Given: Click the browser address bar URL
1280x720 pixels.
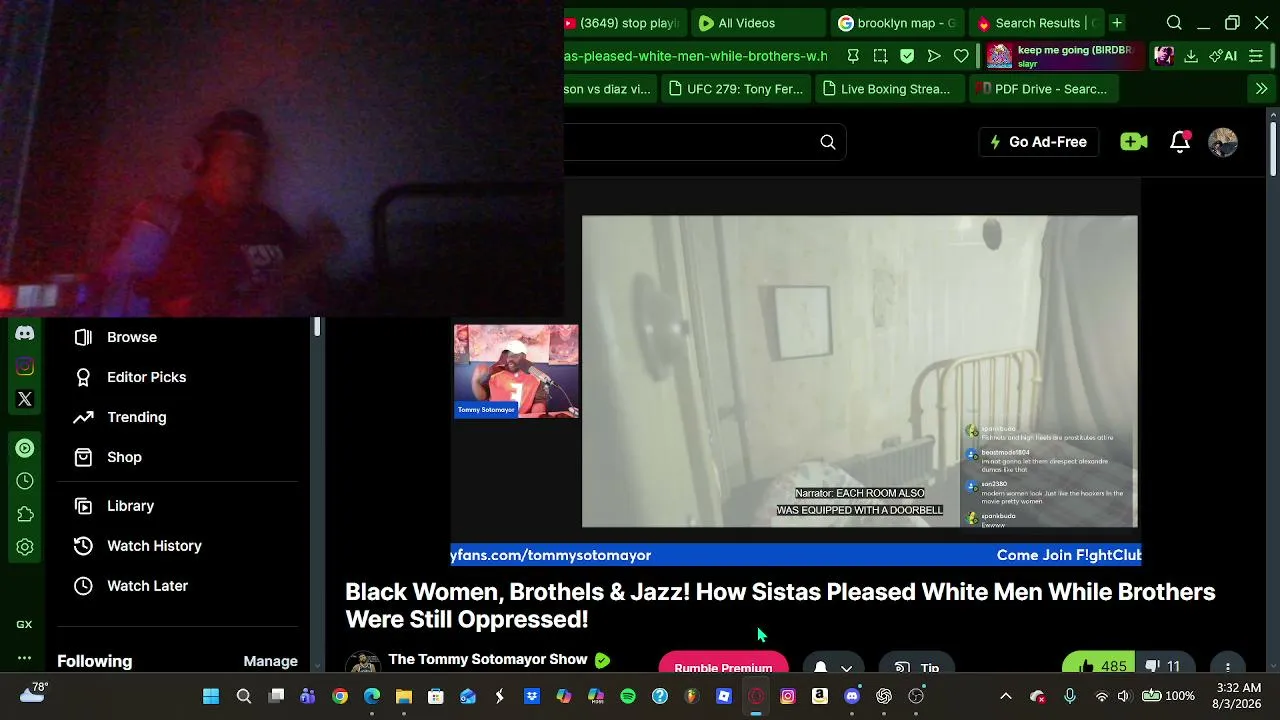Looking at the screenshot, I should (x=696, y=56).
